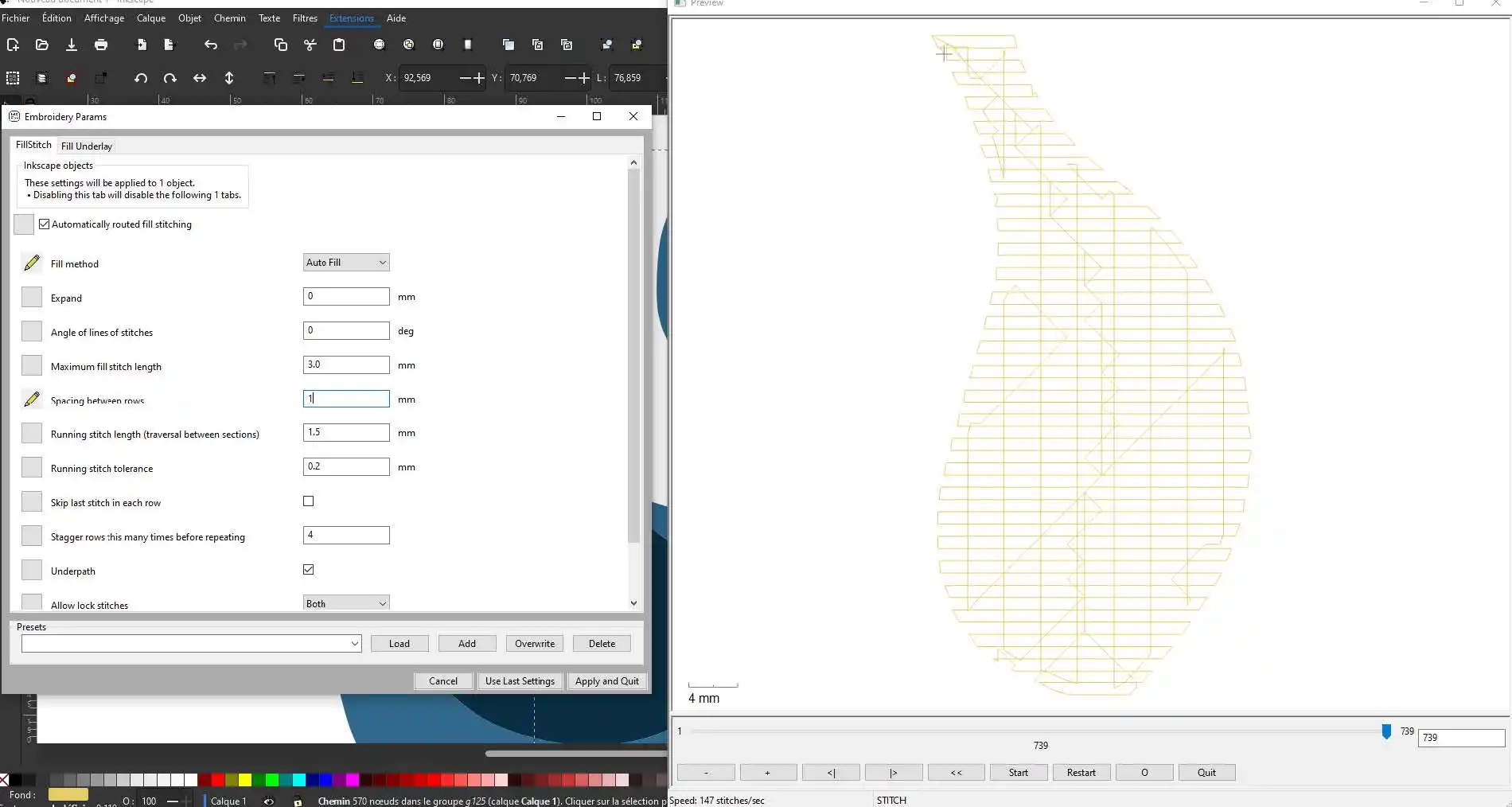This screenshot has height=807, width=1512.
Task: Open the Fill method dropdown
Action: coord(346,263)
